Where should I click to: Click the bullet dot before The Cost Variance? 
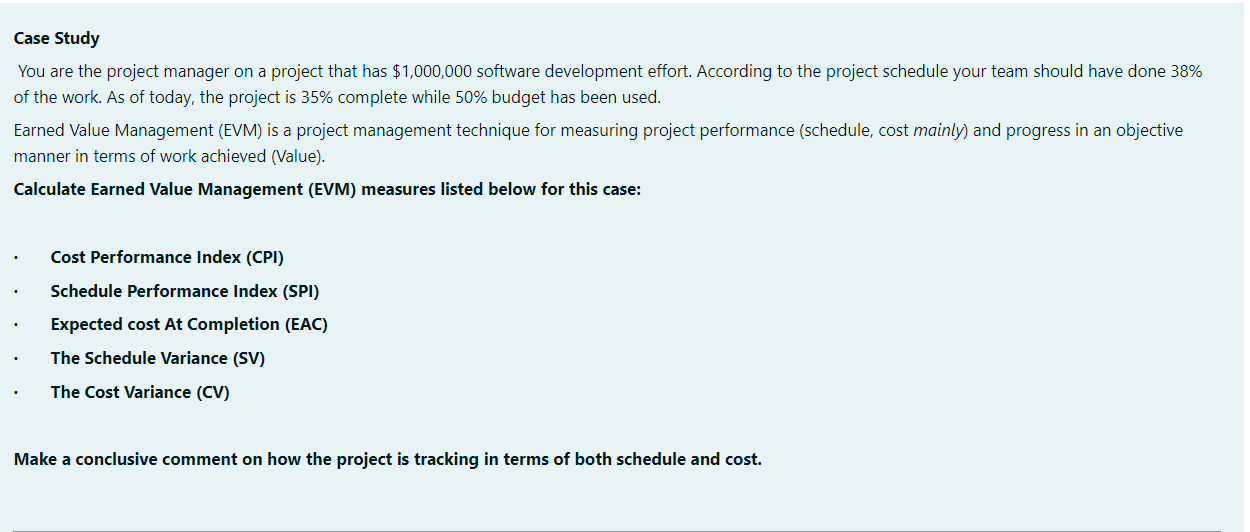tap(17, 393)
